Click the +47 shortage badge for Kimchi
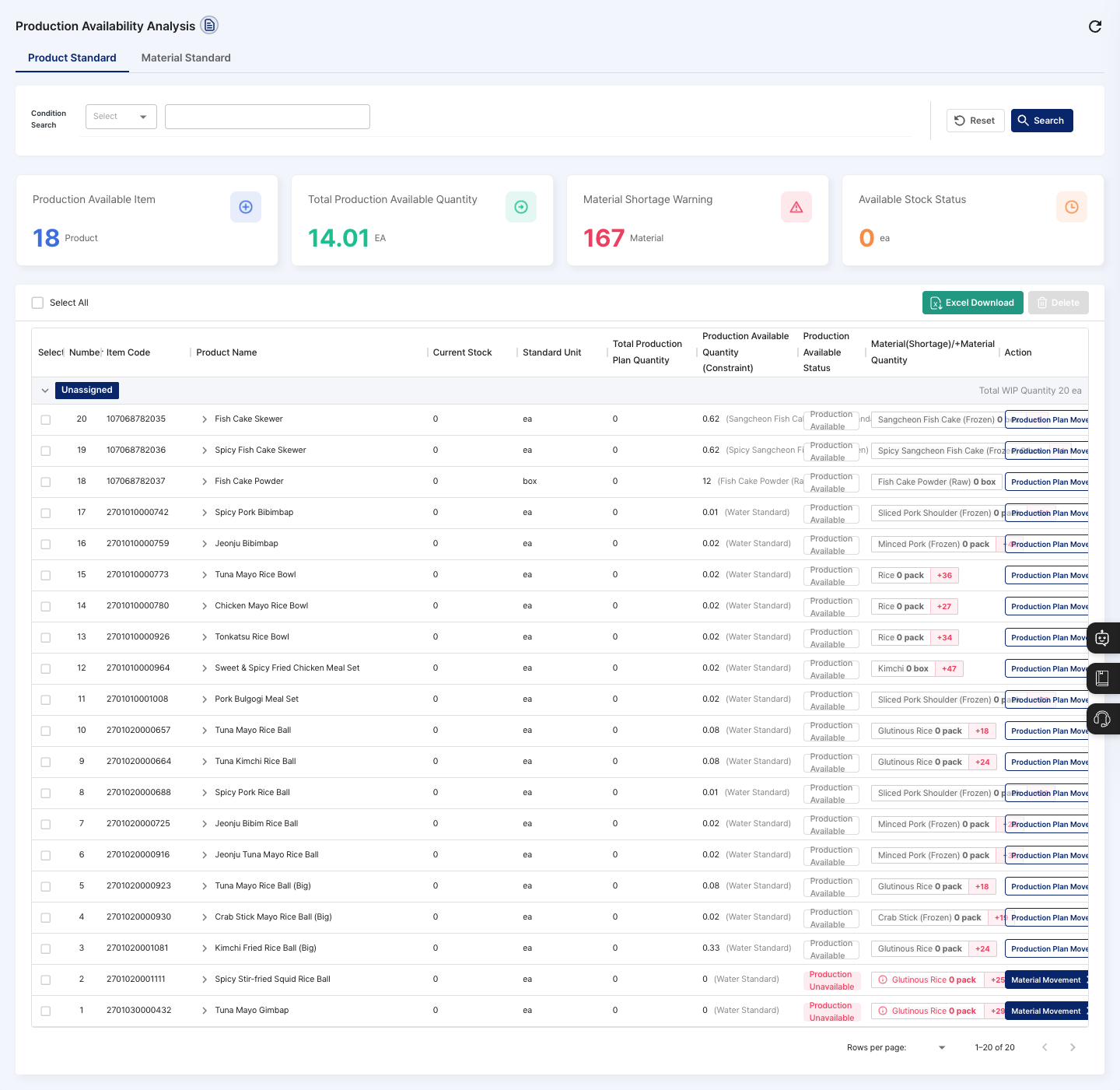Viewport: 1120px width, 1090px height. pyautogui.click(x=950, y=668)
